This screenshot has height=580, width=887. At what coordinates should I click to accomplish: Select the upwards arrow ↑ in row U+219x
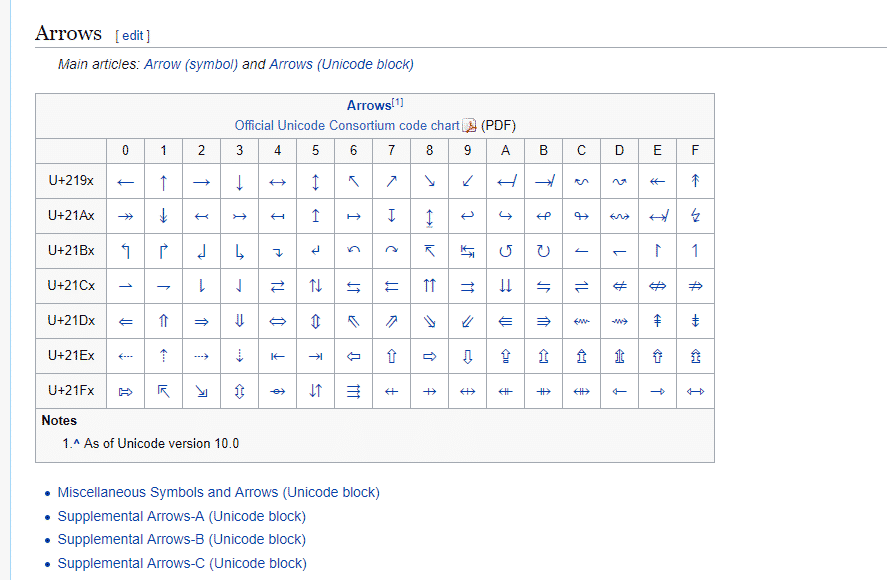tap(163, 182)
